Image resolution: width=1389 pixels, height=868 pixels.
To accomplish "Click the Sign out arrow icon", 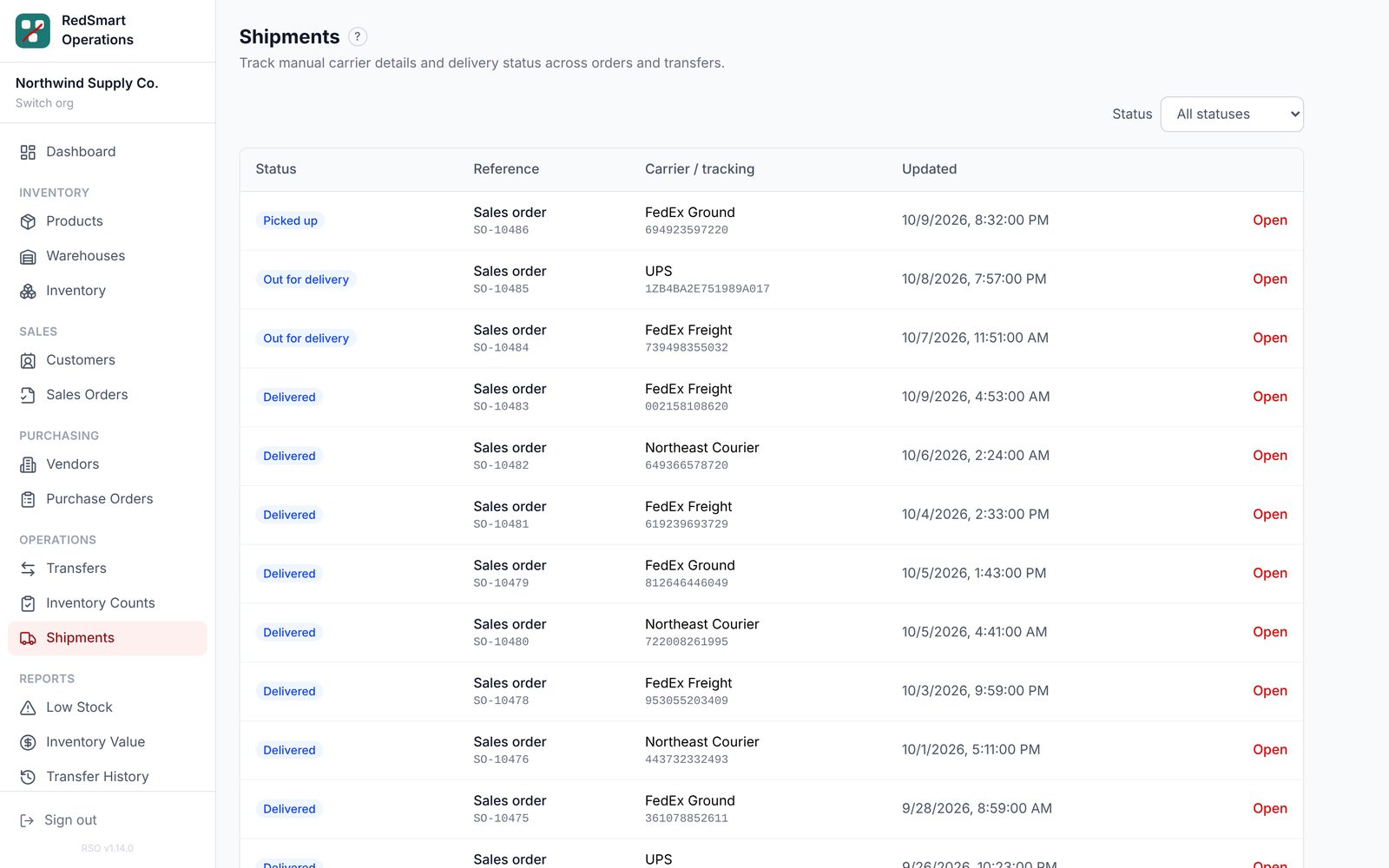I will [x=27, y=820].
